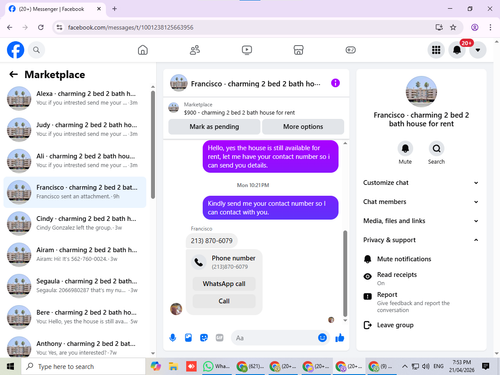
Task: Click the Search icon in info panel
Action: 436,149
